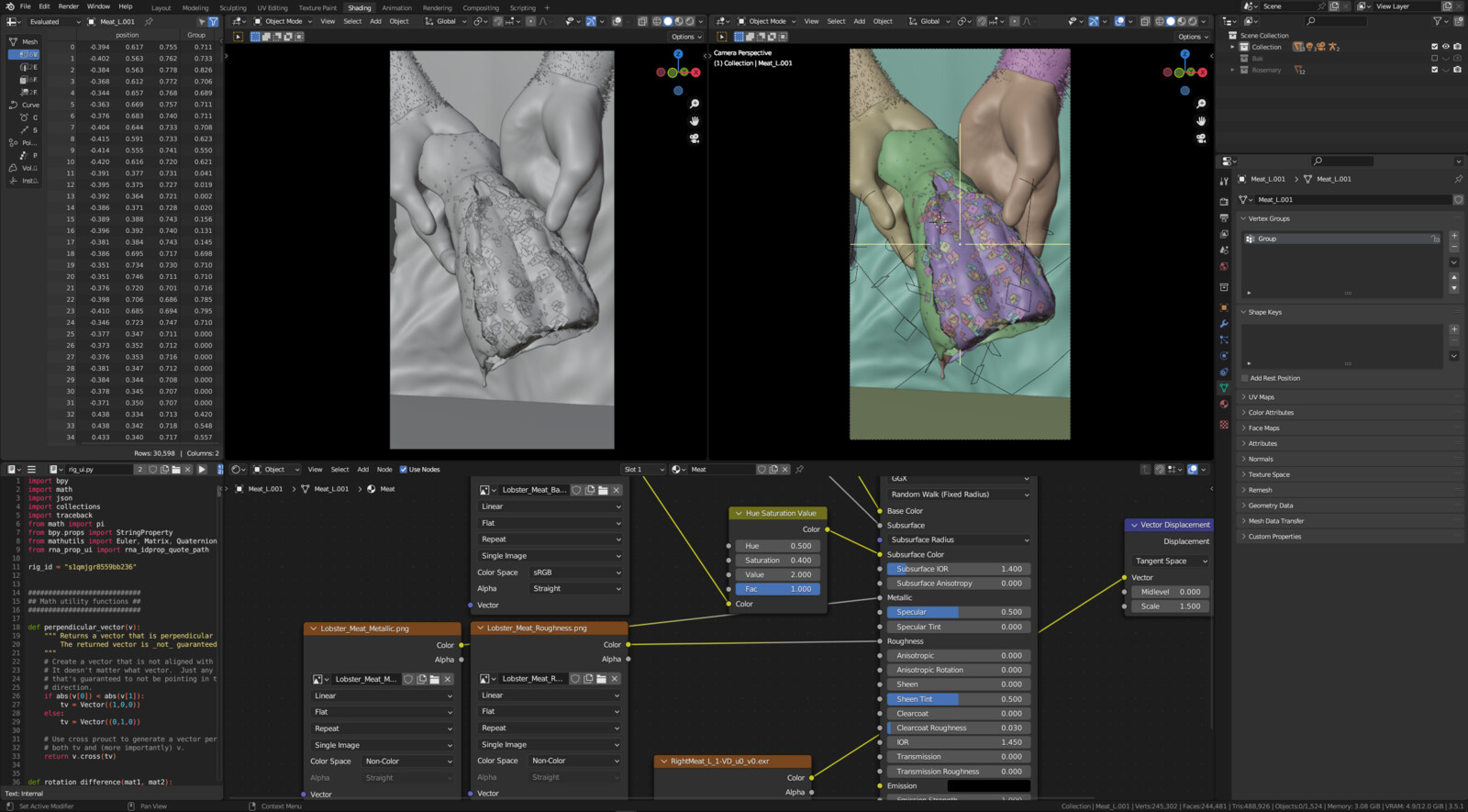The image size is (1468, 812).
Task: Open the left viewport Object Mode dropdown
Action: point(282,21)
